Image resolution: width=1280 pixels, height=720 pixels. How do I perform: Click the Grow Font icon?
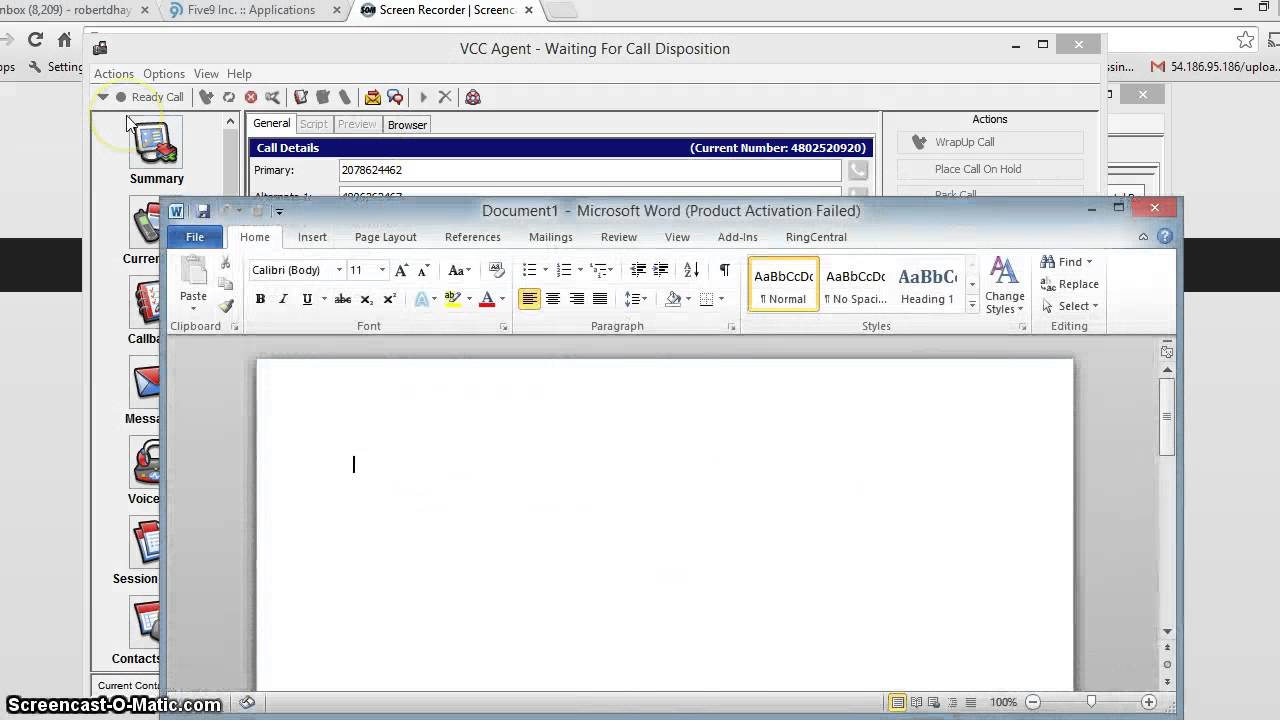coord(401,270)
